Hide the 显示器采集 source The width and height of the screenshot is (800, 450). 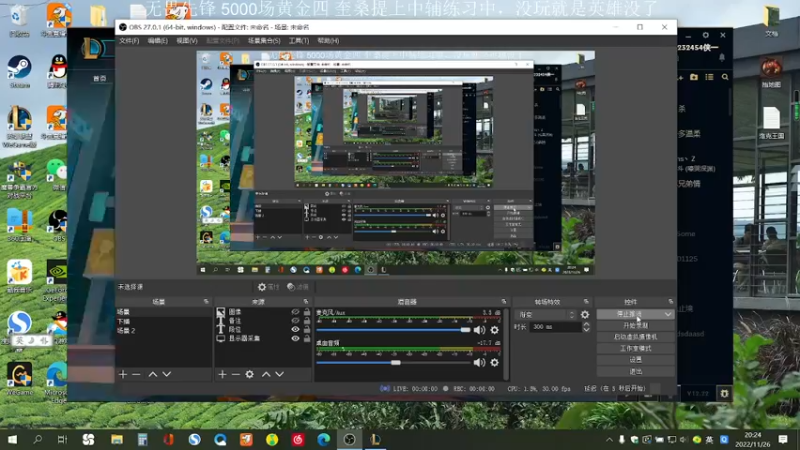pyautogui.click(x=295, y=338)
